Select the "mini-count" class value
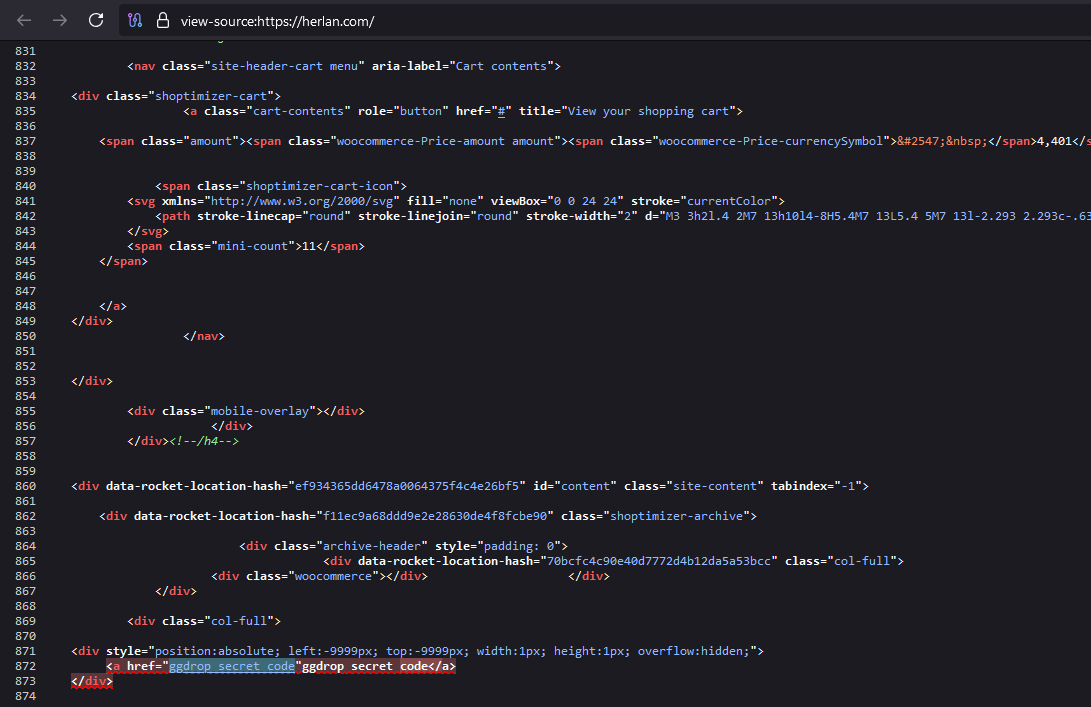Image resolution: width=1091 pixels, height=707 pixels. 253,246
